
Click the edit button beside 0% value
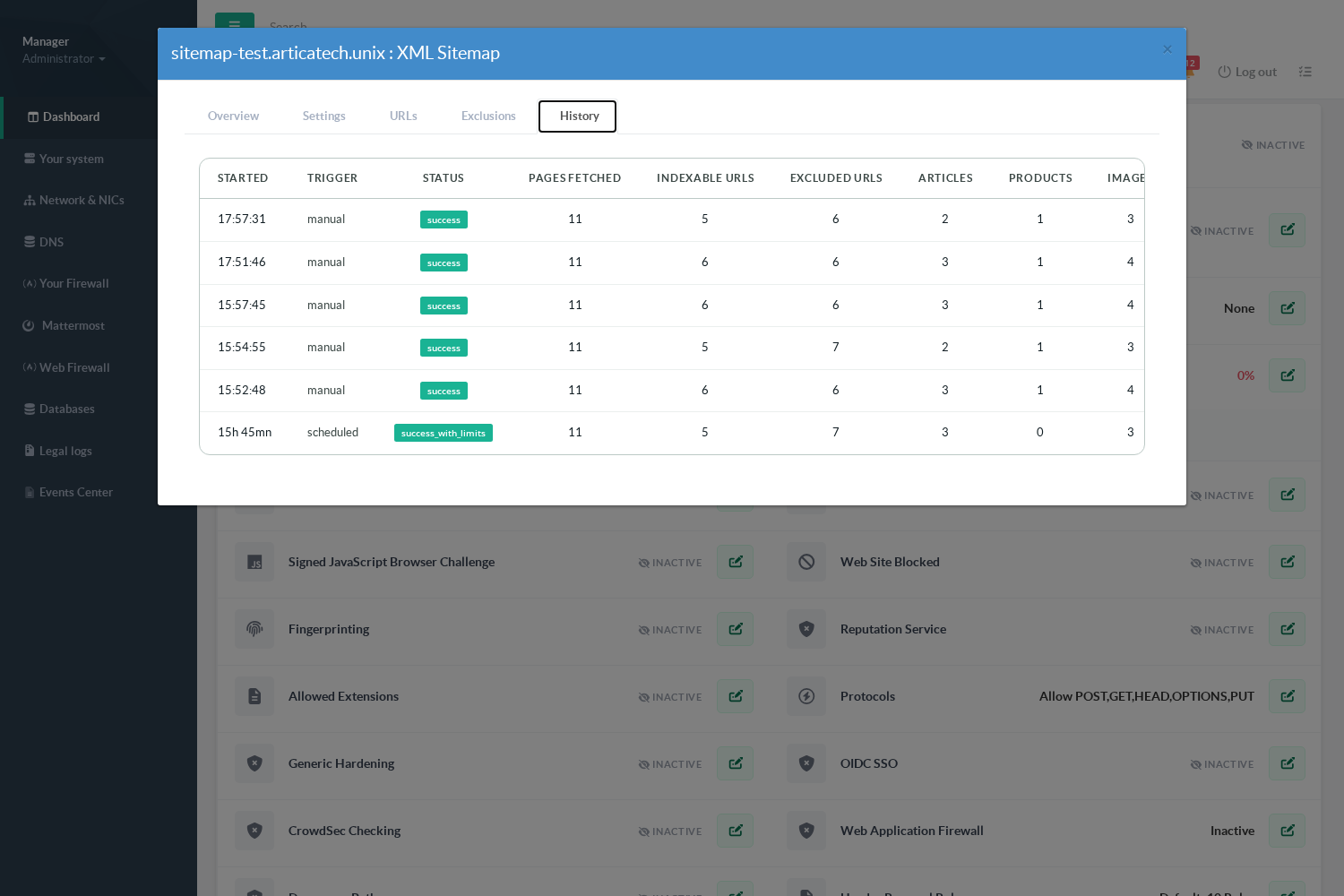click(x=1288, y=375)
